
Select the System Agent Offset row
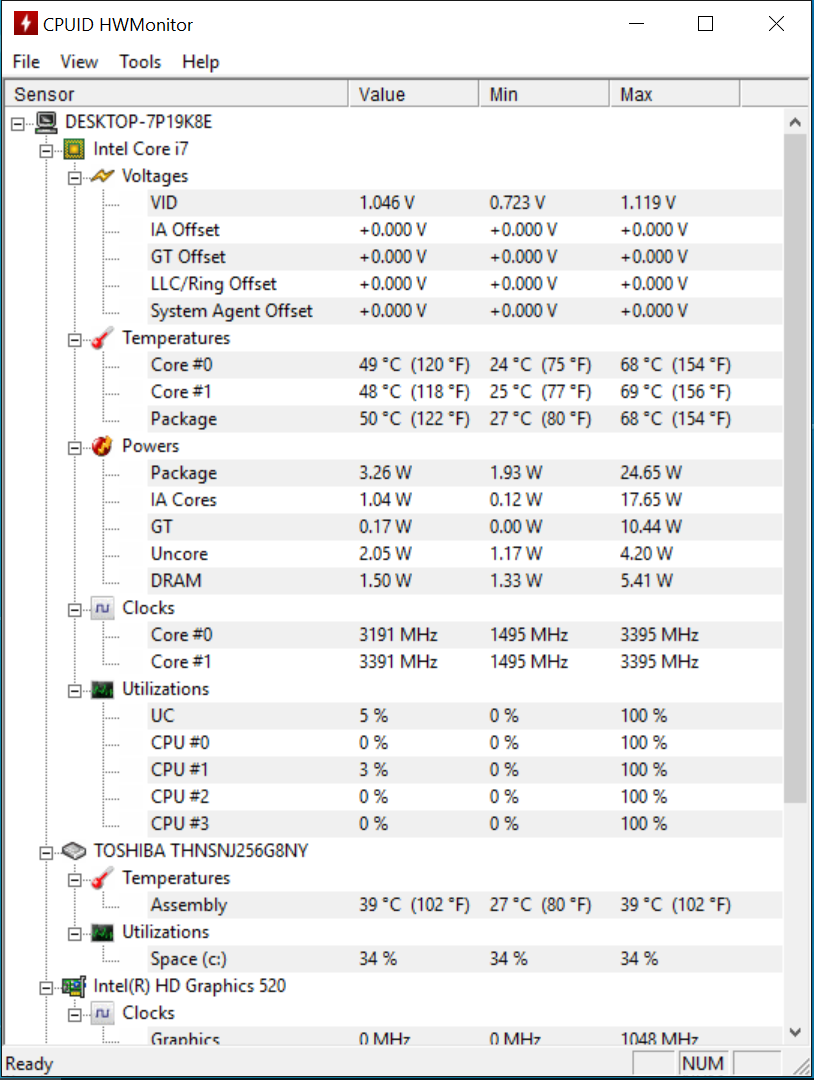click(x=466, y=311)
